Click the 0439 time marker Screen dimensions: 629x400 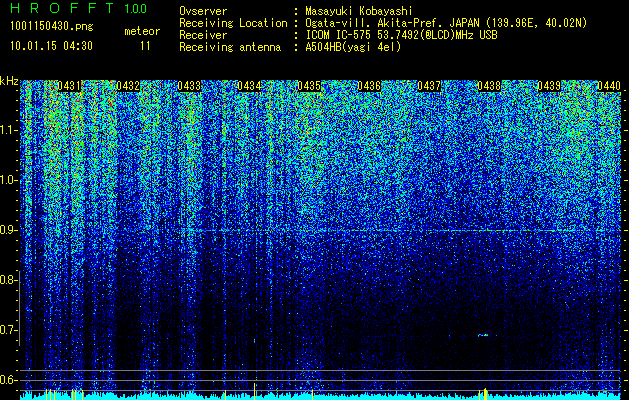coord(549,86)
